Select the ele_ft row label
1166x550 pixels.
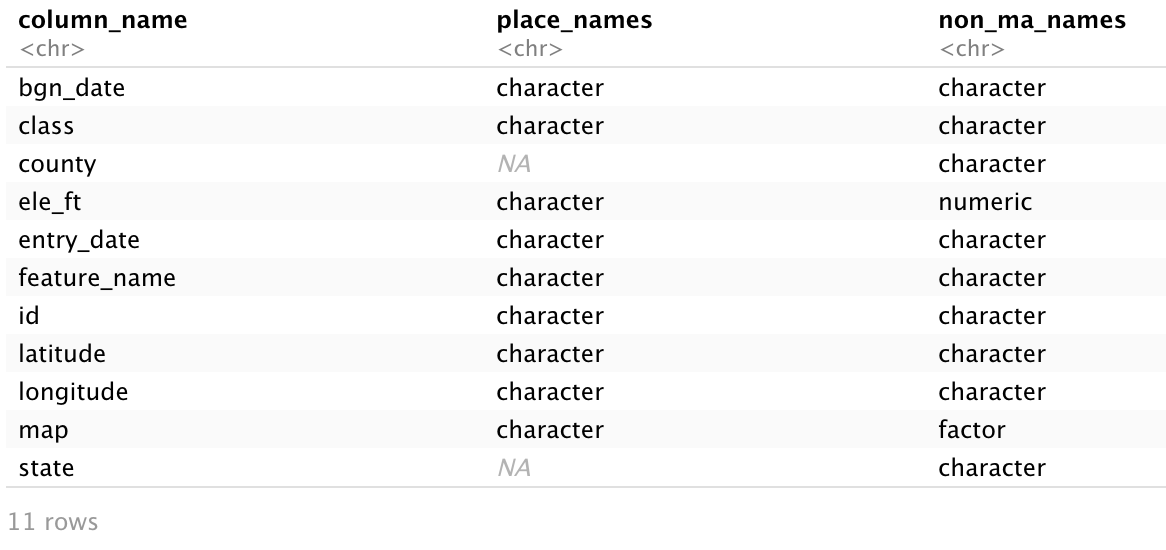click(50, 202)
